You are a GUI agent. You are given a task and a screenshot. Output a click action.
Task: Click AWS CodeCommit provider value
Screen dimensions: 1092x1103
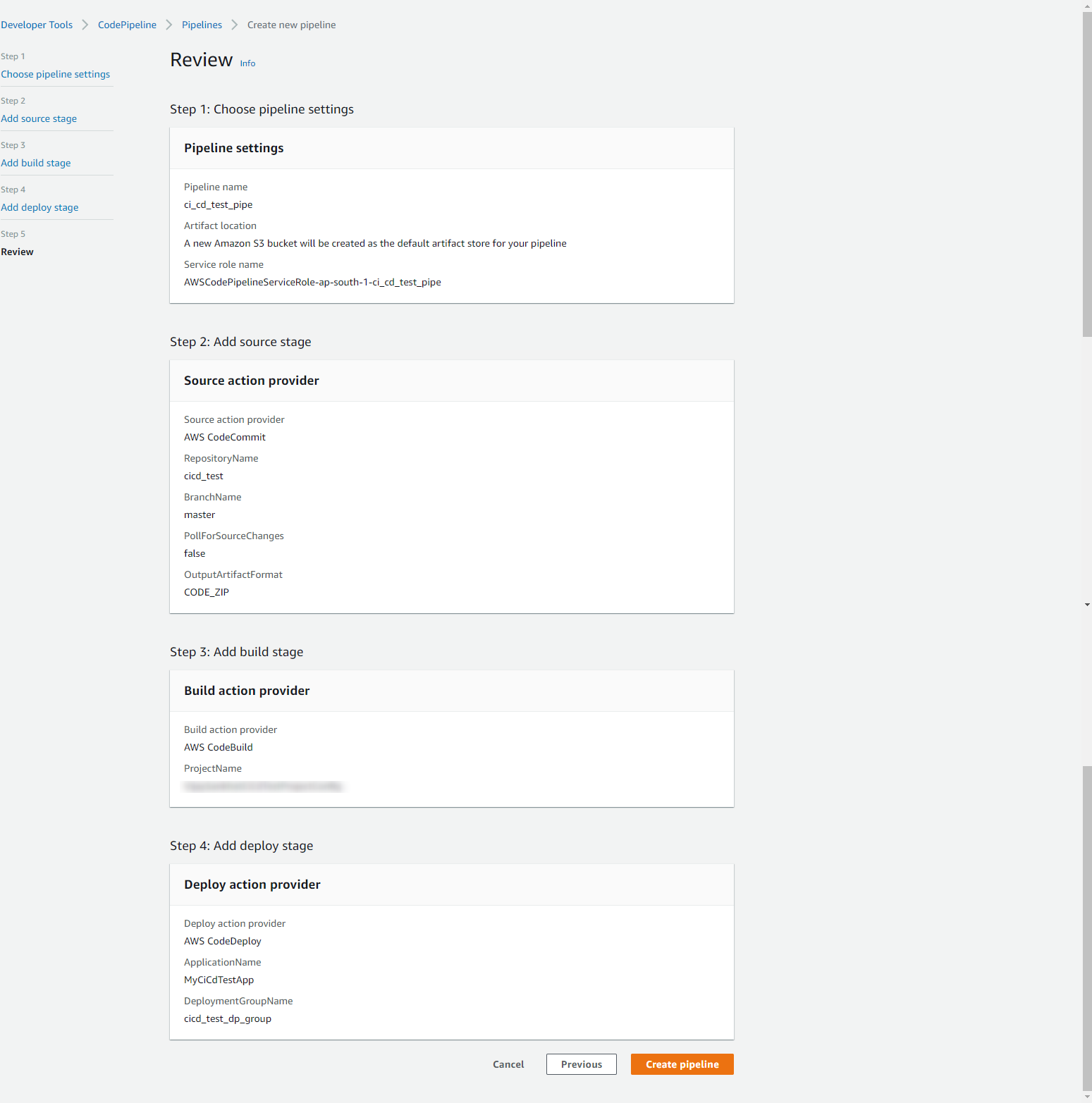[x=225, y=437]
